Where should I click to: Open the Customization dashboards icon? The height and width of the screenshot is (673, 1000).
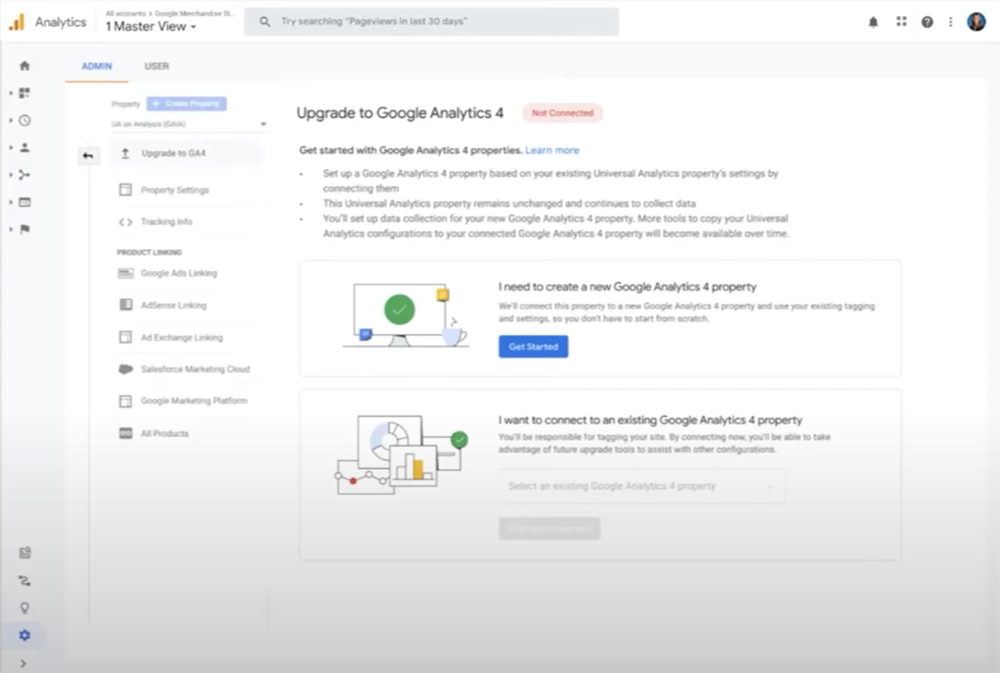click(x=24, y=93)
